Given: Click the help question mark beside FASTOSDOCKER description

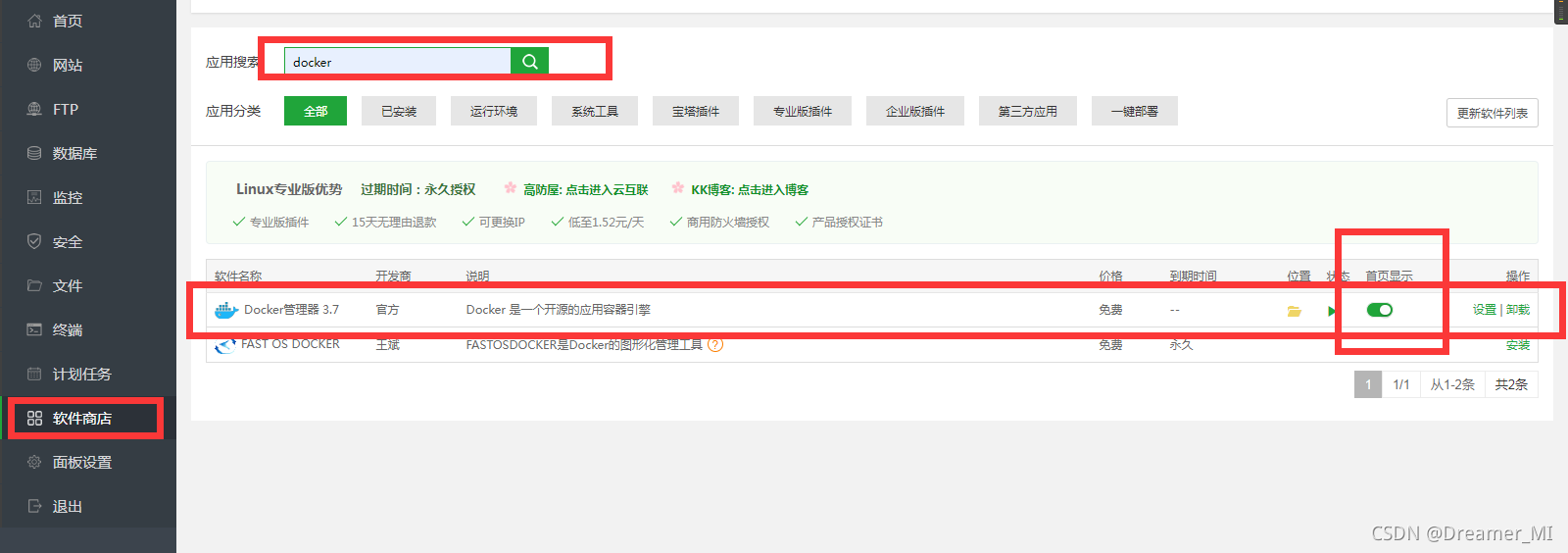Looking at the screenshot, I should pyautogui.click(x=715, y=344).
